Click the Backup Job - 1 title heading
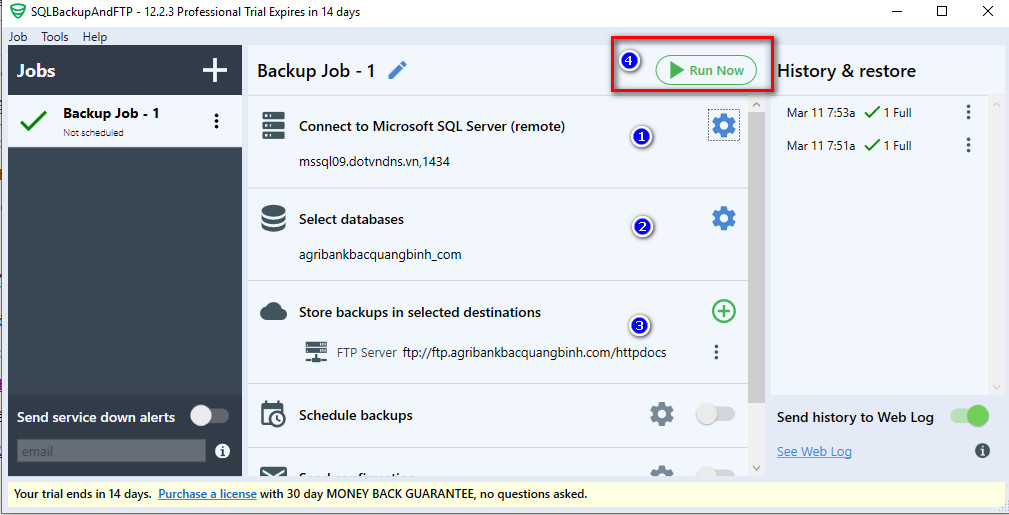 pos(316,71)
